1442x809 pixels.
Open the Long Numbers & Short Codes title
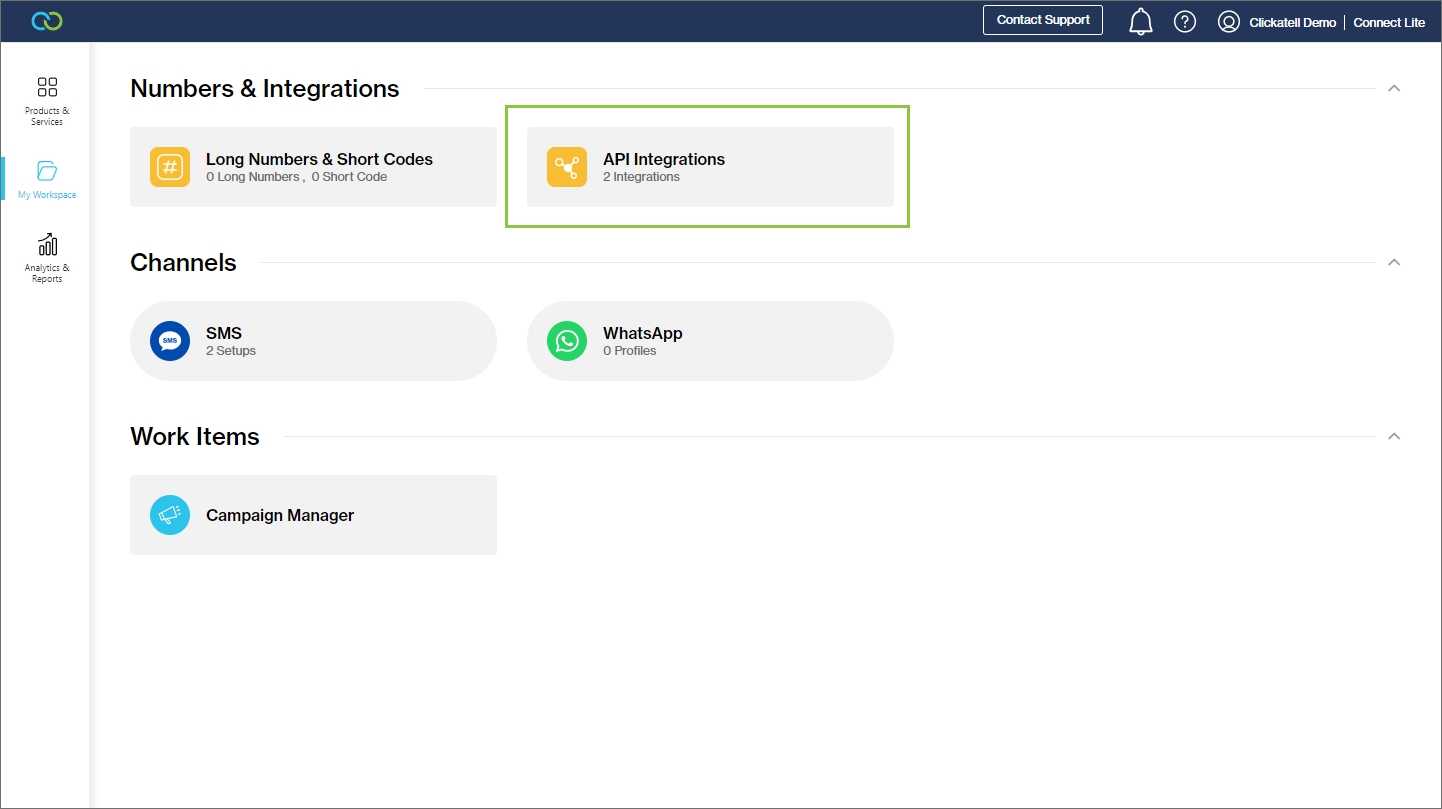(319, 159)
